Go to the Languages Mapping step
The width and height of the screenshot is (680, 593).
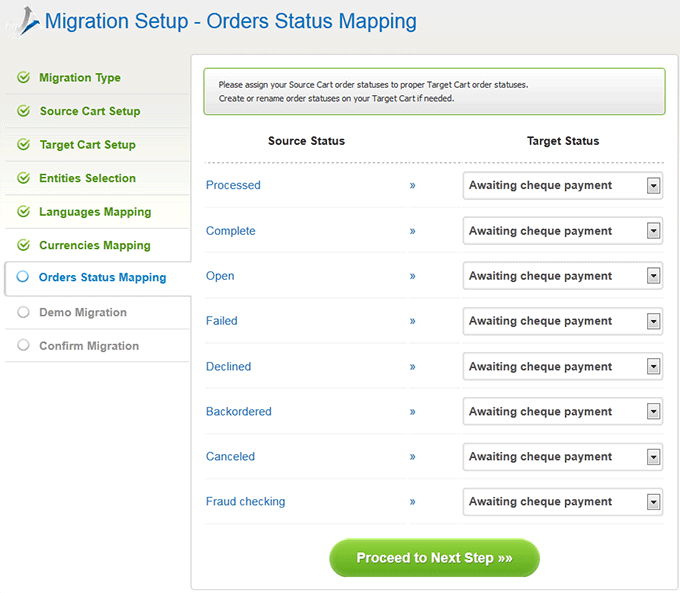click(95, 212)
